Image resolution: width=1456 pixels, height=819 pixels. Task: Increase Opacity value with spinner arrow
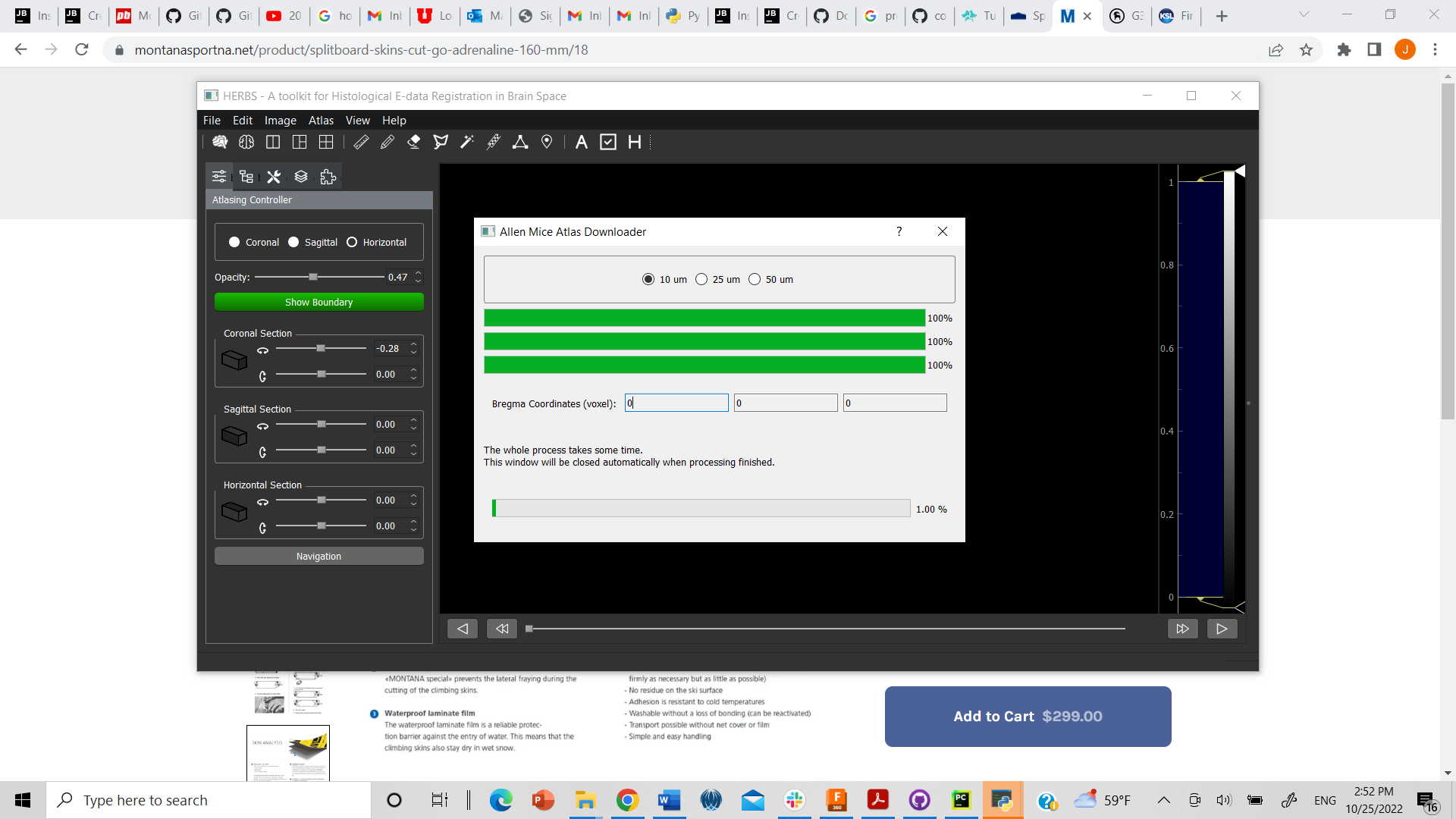pyautogui.click(x=418, y=273)
